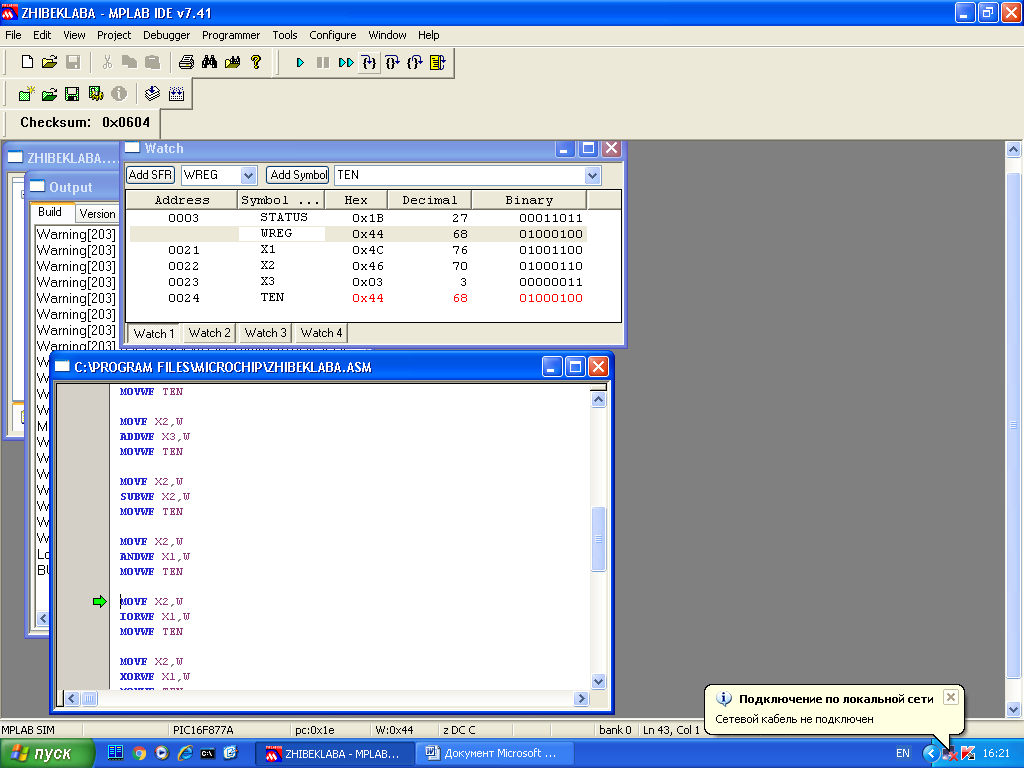
Task: Click the Build All icon
Action: tap(176, 94)
